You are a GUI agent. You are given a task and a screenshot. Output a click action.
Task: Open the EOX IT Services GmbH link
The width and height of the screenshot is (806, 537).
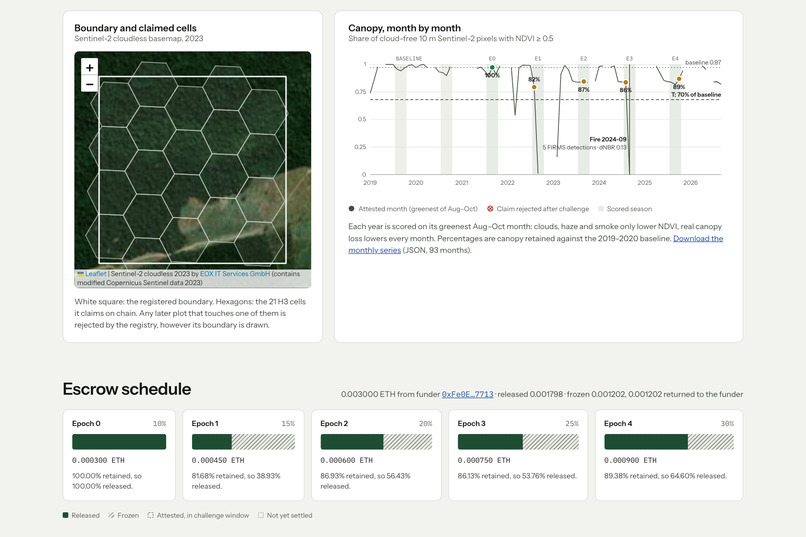(235, 274)
